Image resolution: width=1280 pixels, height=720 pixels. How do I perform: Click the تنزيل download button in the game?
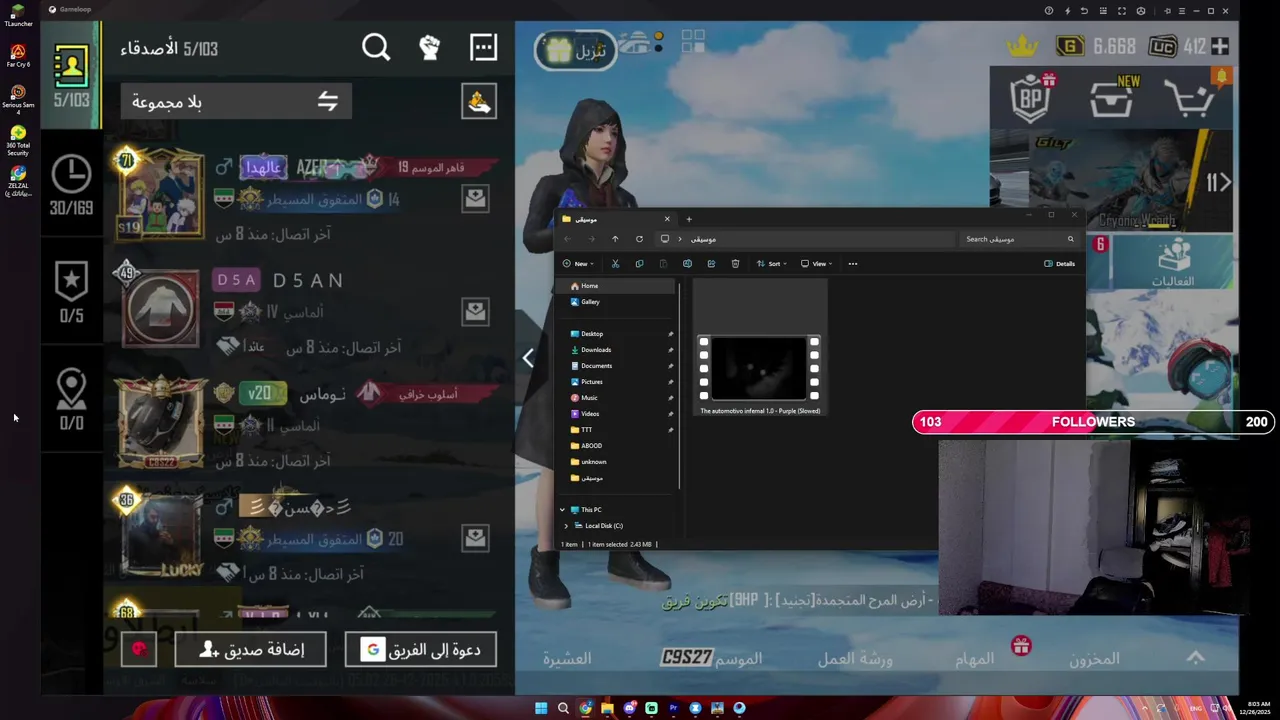(575, 50)
